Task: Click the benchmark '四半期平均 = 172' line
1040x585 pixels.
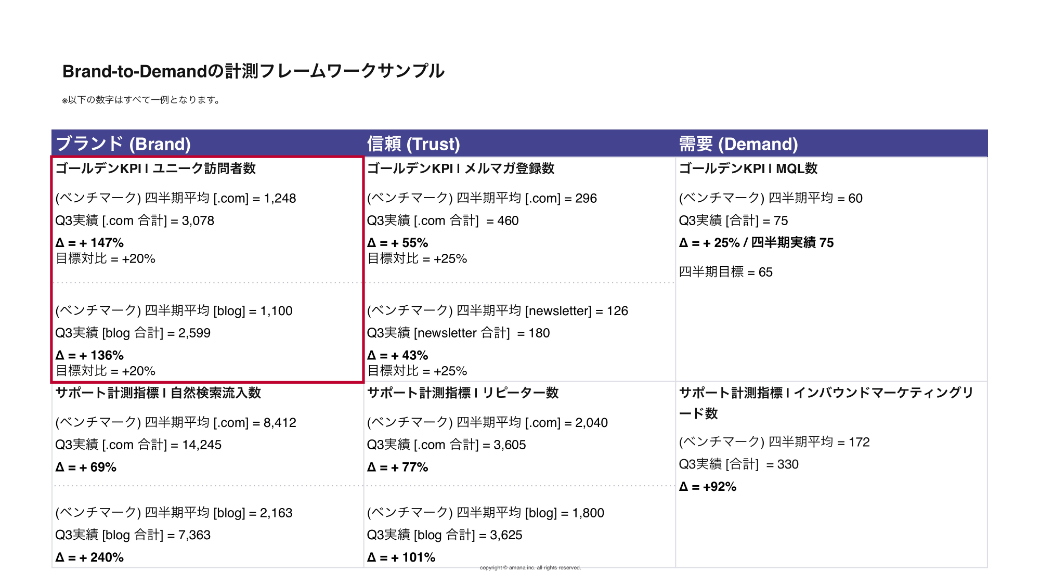Action: pos(774,442)
